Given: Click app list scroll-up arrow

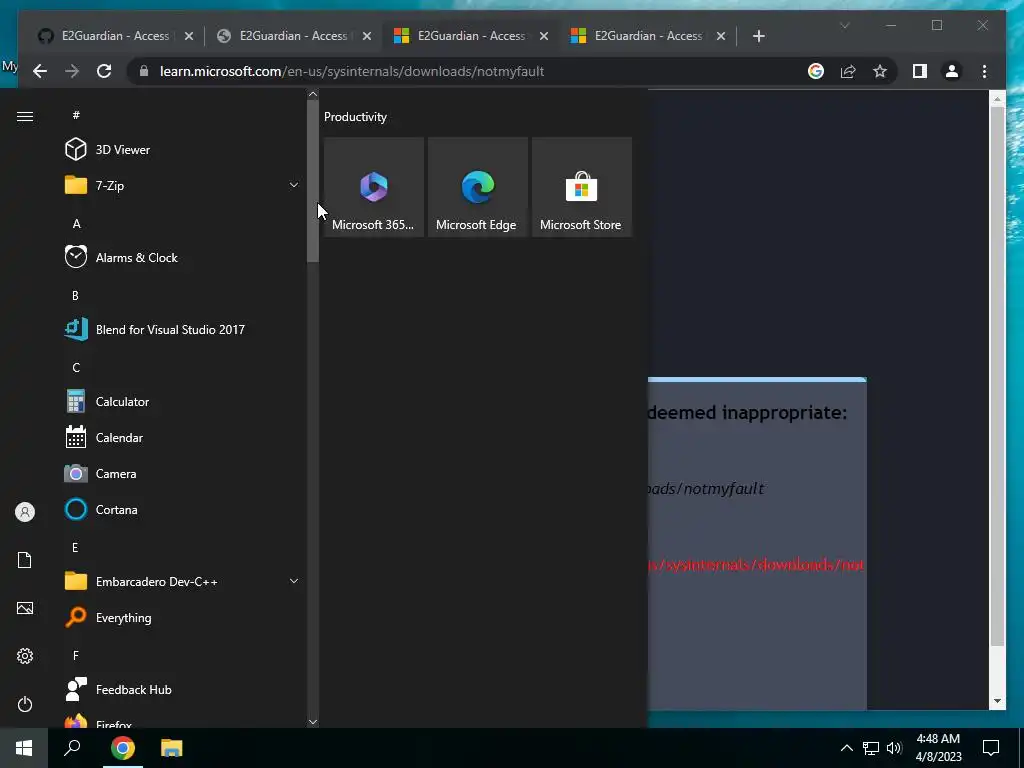Looking at the screenshot, I should (x=313, y=94).
